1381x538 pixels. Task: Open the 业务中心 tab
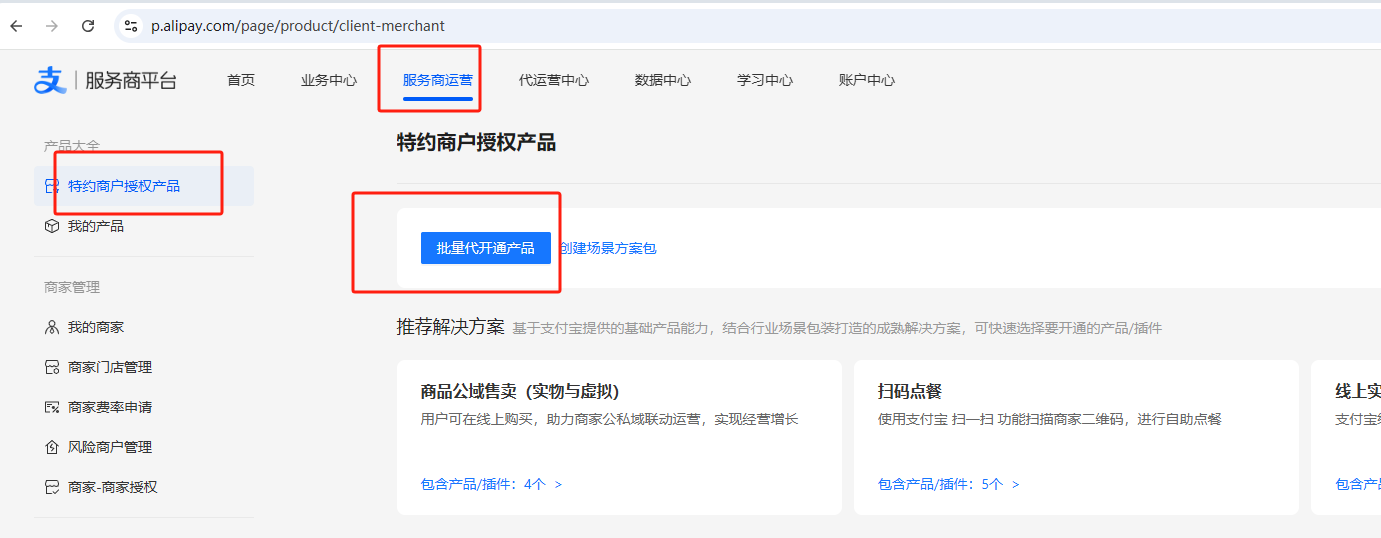[329, 80]
